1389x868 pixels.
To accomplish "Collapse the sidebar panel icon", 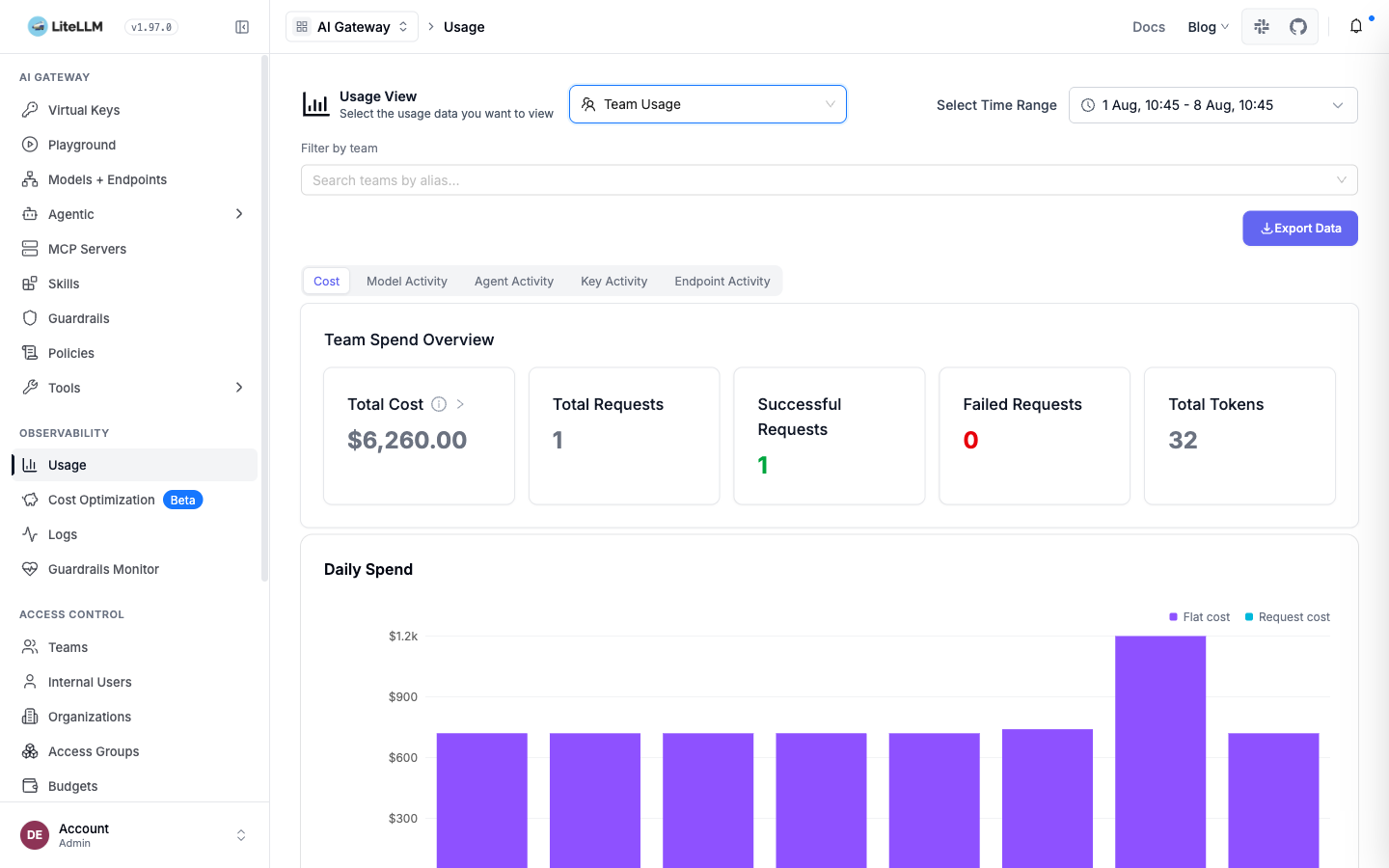I will [242, 27].
